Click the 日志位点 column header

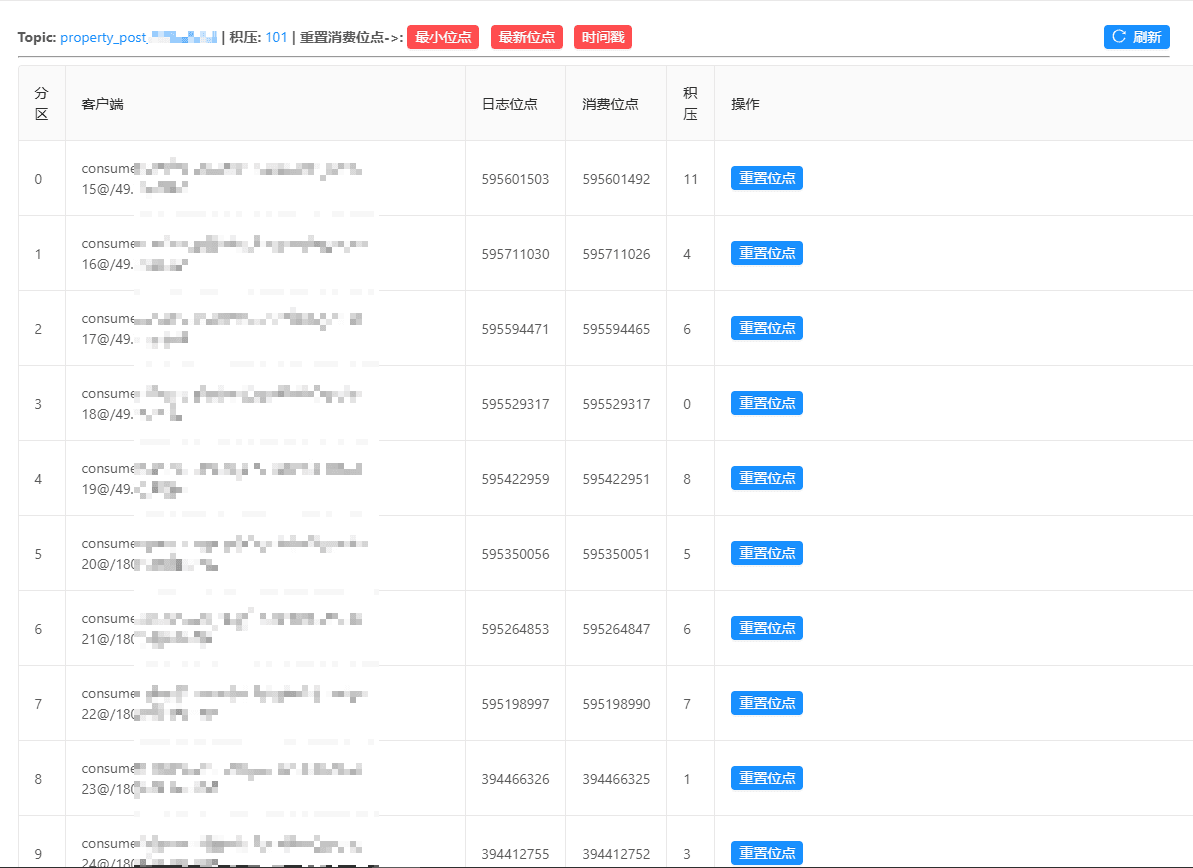510,104
